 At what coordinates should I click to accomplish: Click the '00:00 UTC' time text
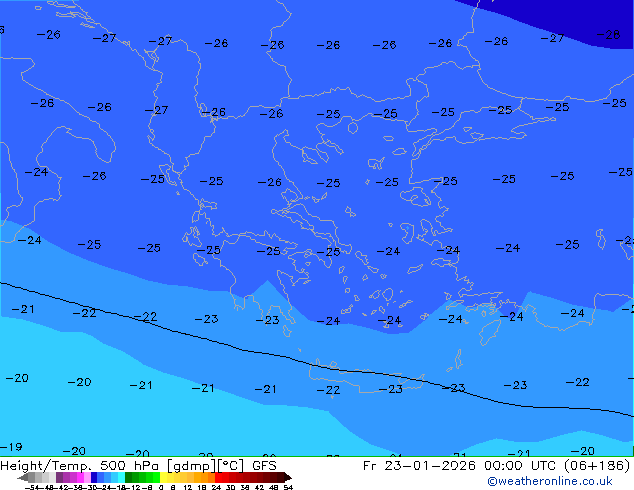[522, 466]
